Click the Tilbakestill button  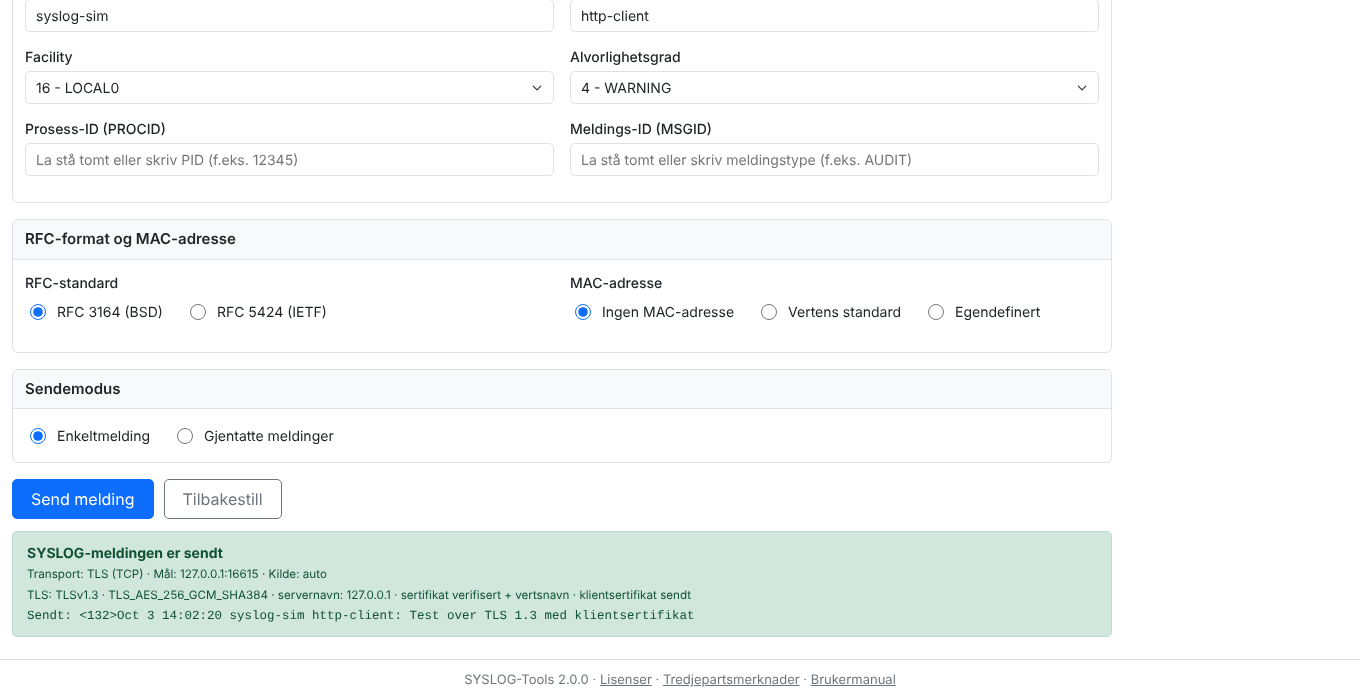pyautogui.click(x=223, y=499)
